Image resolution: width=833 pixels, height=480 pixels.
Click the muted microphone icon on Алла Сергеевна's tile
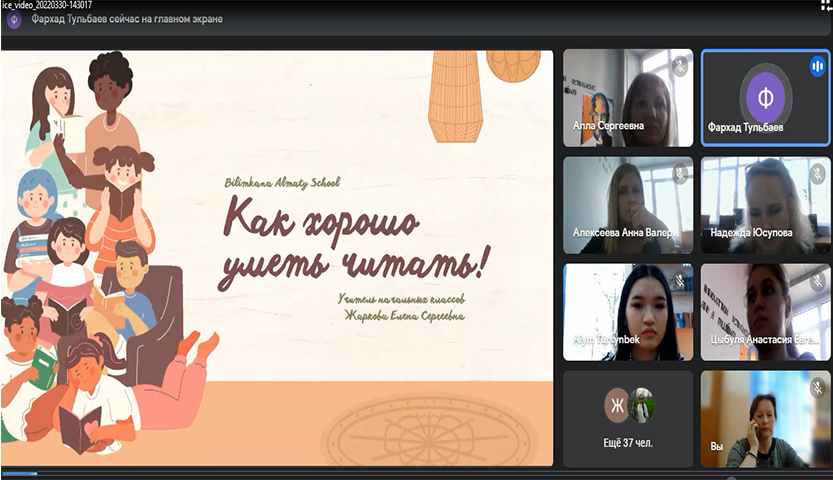[679, 65]
